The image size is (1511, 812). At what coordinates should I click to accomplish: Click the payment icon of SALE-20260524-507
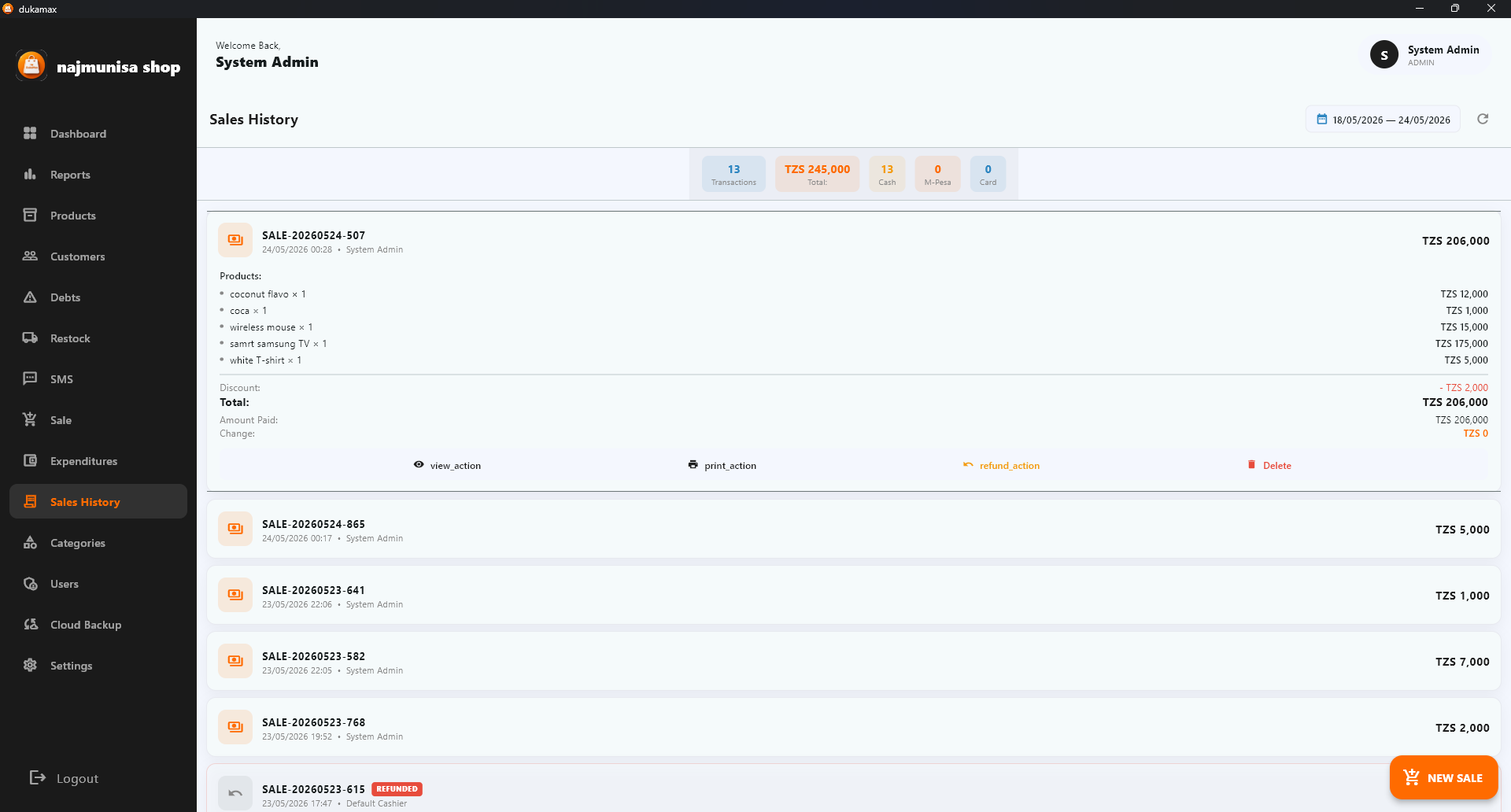(x=235, y=240)
